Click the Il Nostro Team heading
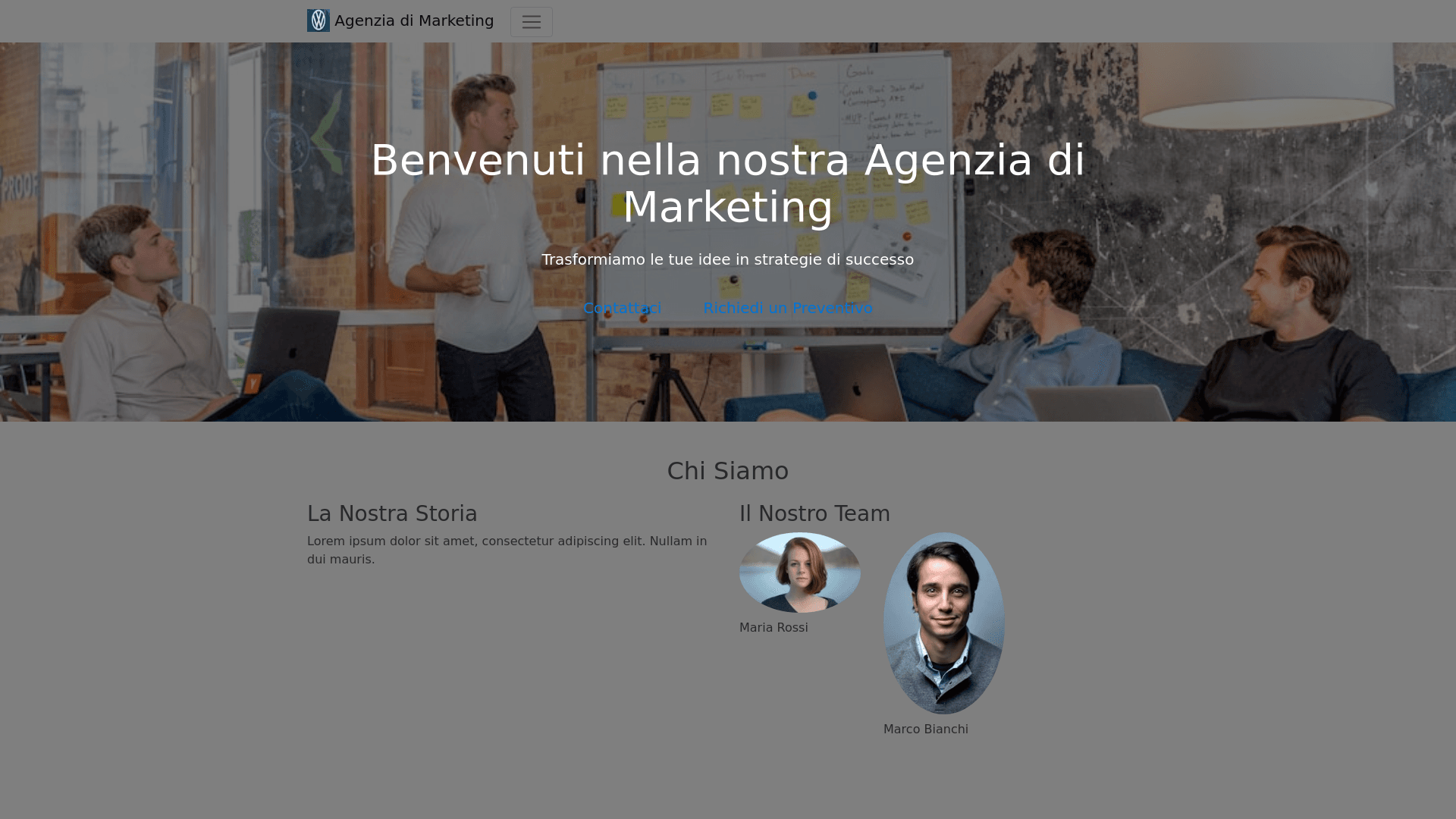Viewport: 1456px width, 819px height. [x=814, y=513]
